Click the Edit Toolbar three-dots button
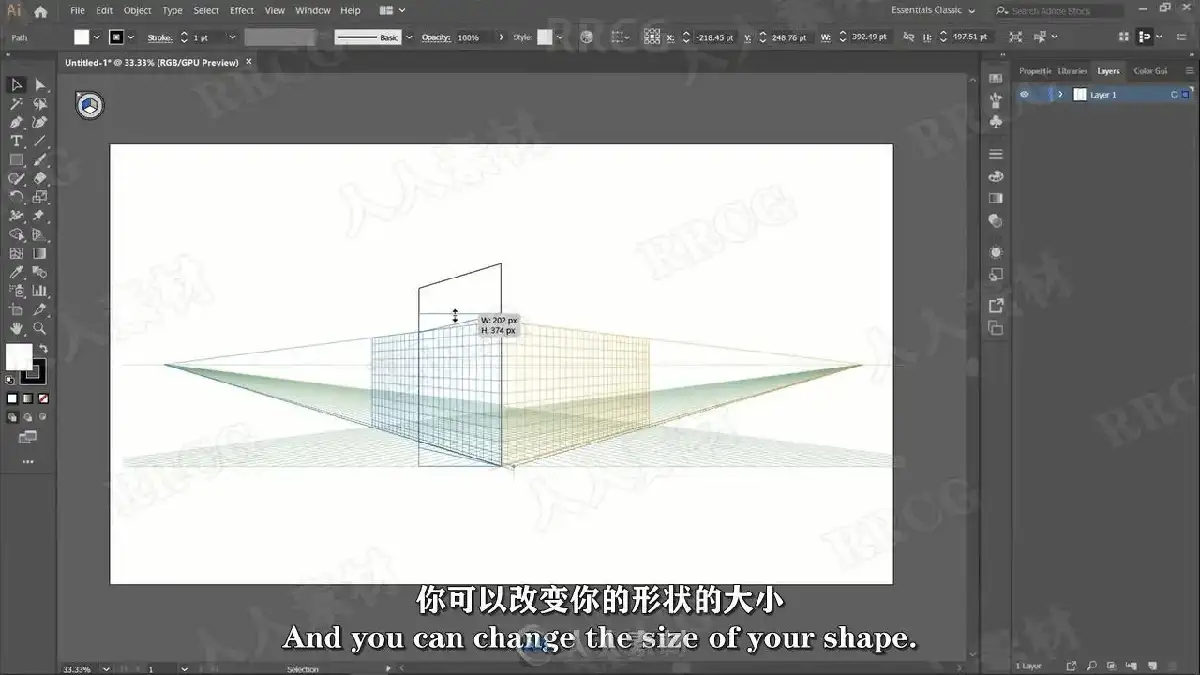 pyautogui.click(x=28, y=462)
